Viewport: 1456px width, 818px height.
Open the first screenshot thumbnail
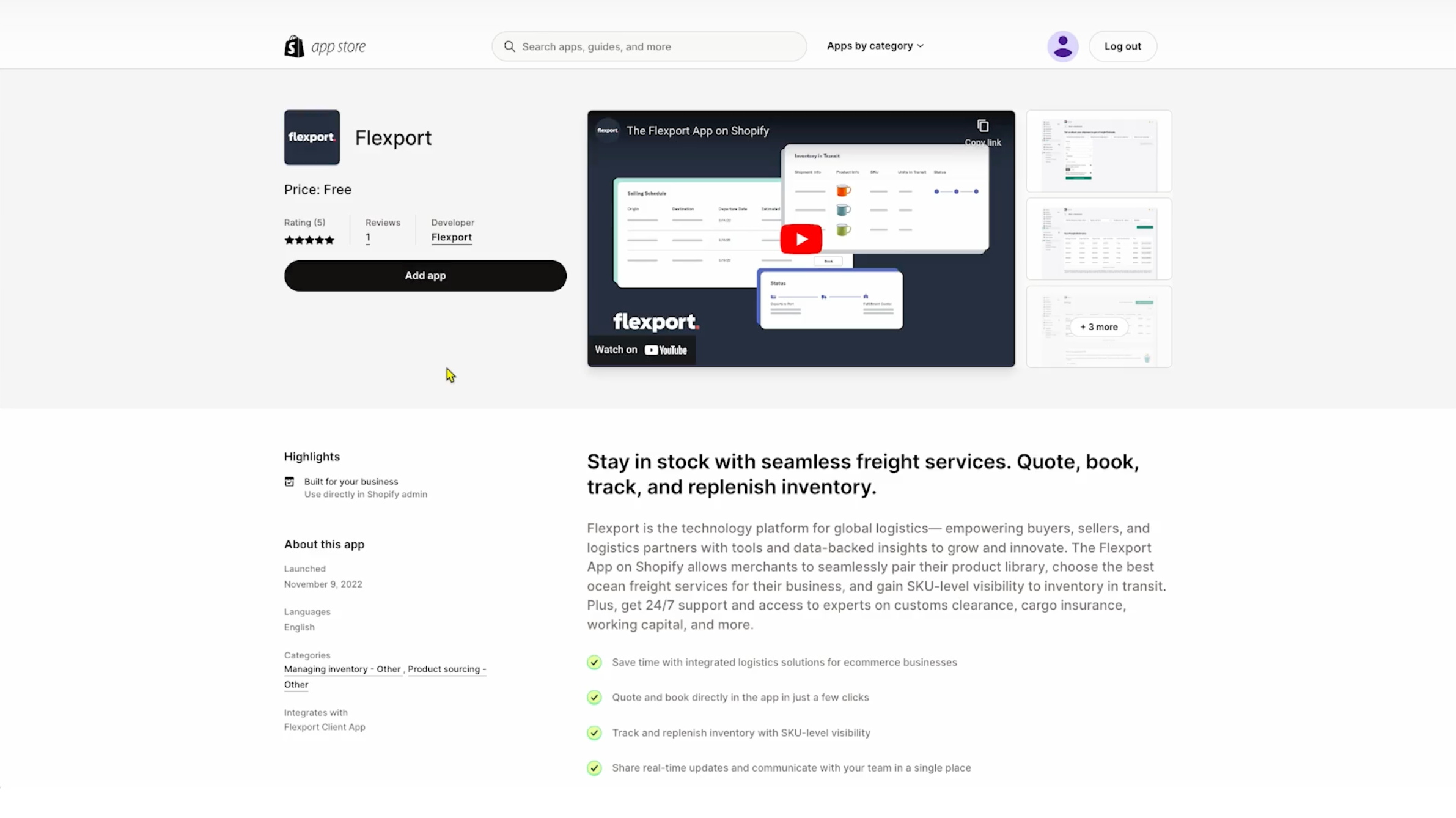[x=1098, y=151]
